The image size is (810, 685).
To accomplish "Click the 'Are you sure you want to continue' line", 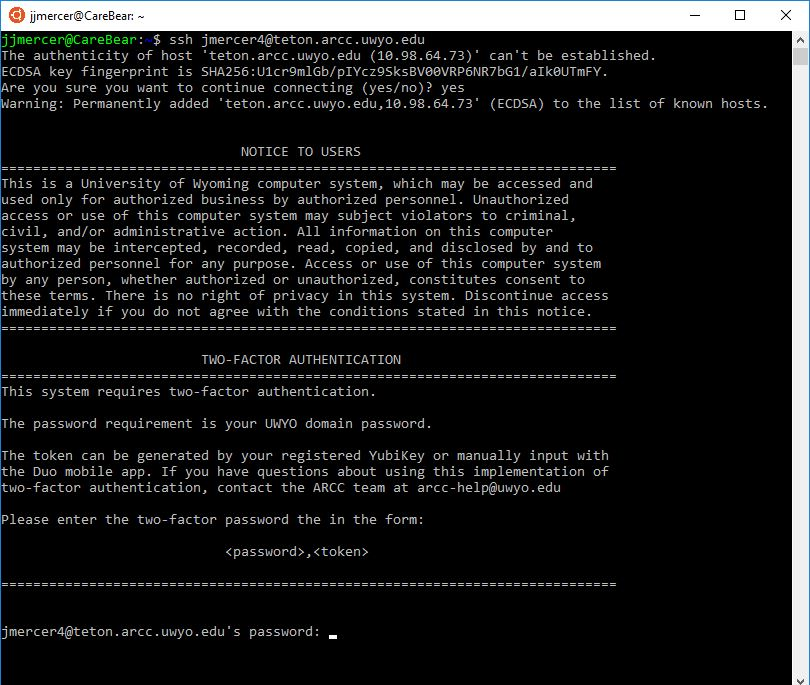I will (x=232, y=88).
